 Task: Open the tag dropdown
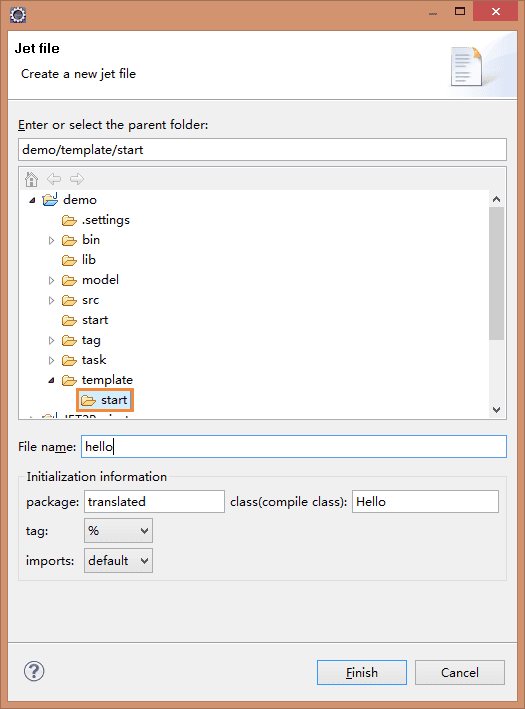pos(118,530)
